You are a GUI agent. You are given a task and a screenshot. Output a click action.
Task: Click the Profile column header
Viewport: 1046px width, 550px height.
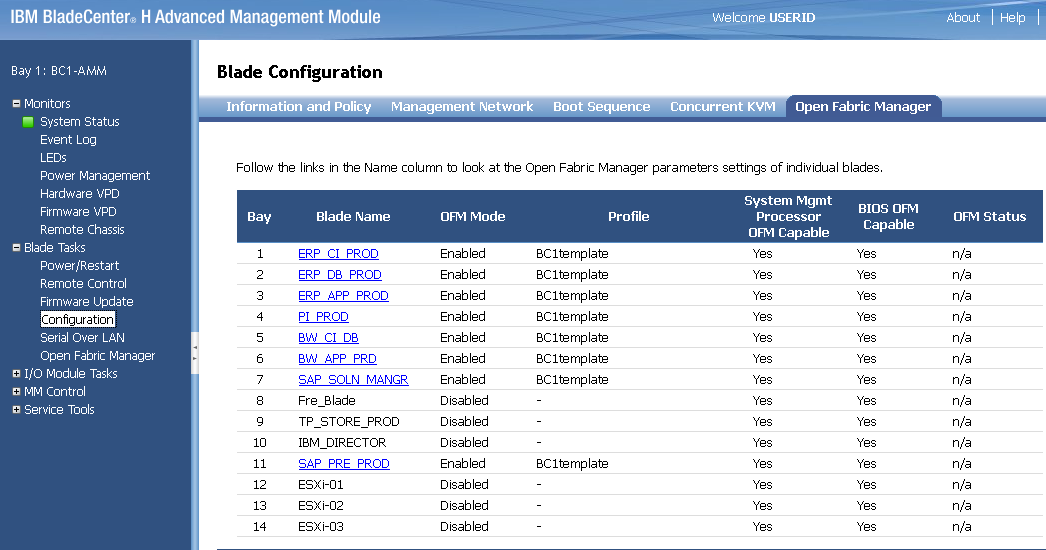[628, 216]
